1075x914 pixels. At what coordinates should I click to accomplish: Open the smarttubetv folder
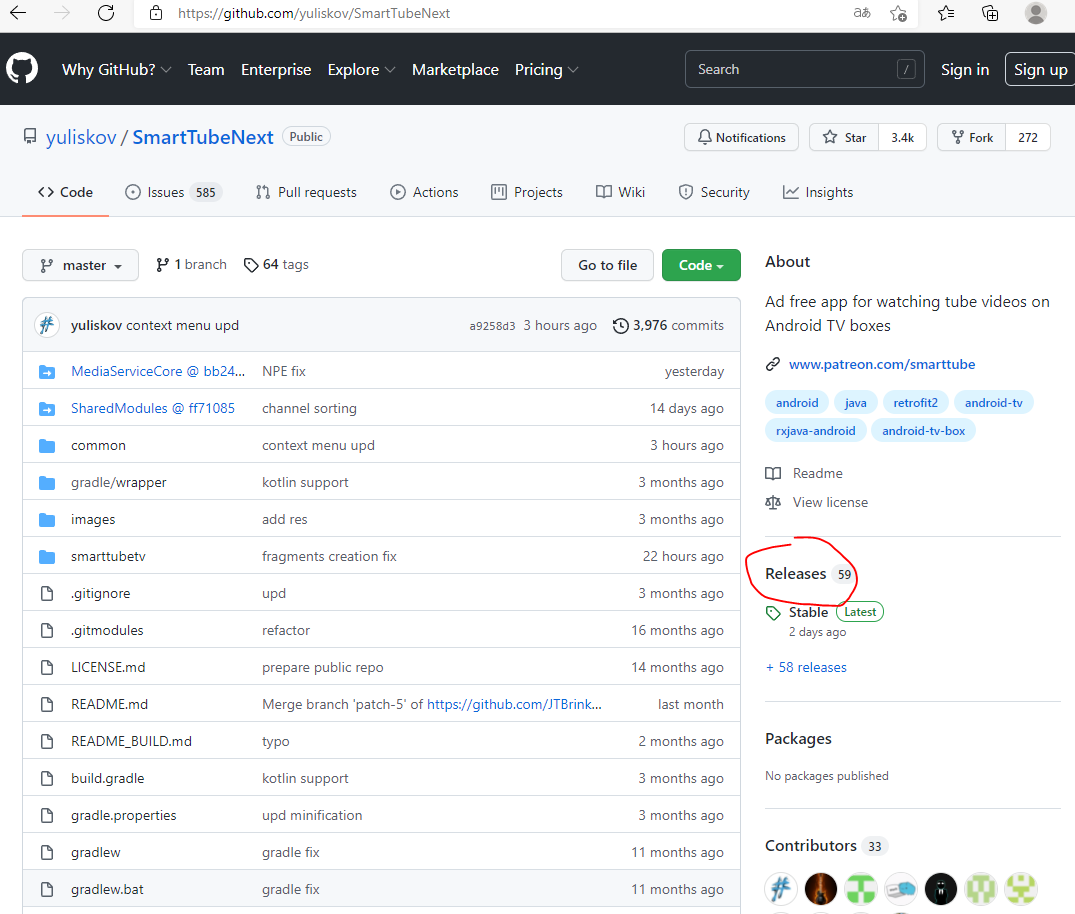tap(108, 556)
